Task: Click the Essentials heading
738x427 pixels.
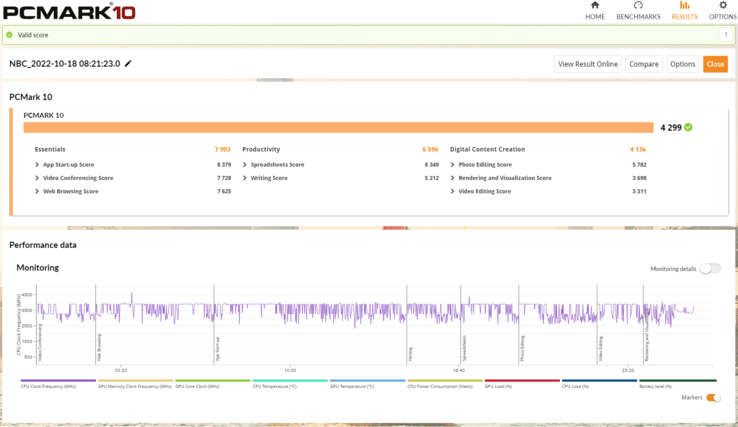Action: point(50,149)
